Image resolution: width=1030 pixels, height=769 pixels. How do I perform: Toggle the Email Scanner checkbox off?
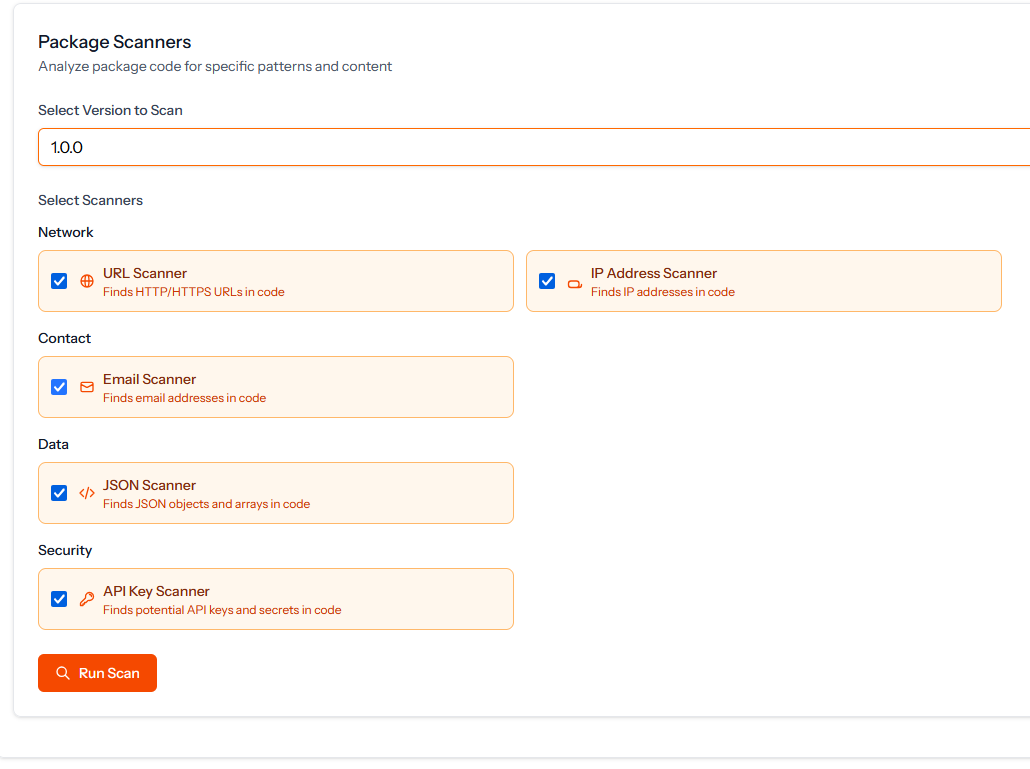(59, 387)
